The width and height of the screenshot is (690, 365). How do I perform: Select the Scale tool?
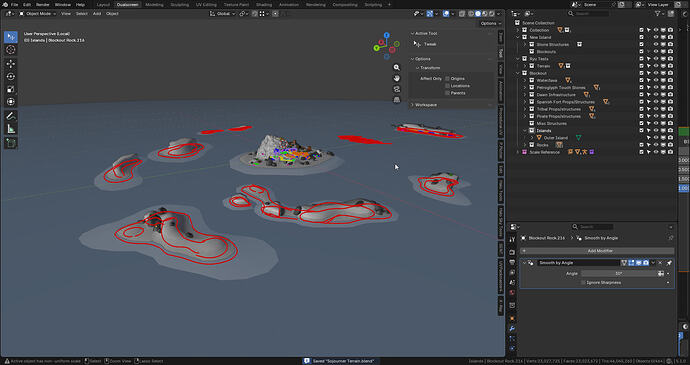pyautogui.click(x=11, y=89)
